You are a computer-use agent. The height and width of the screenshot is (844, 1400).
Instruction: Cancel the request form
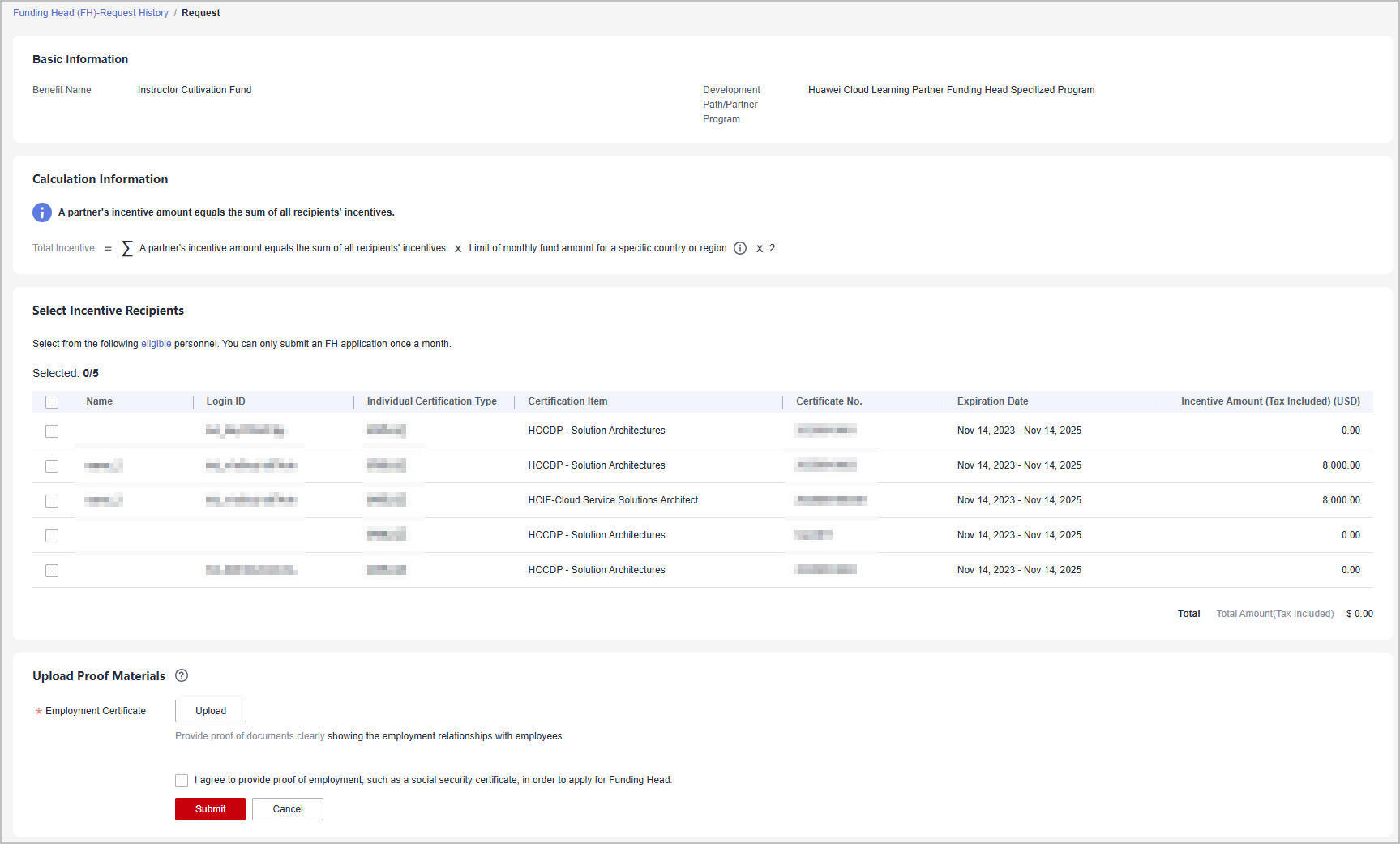287,809
